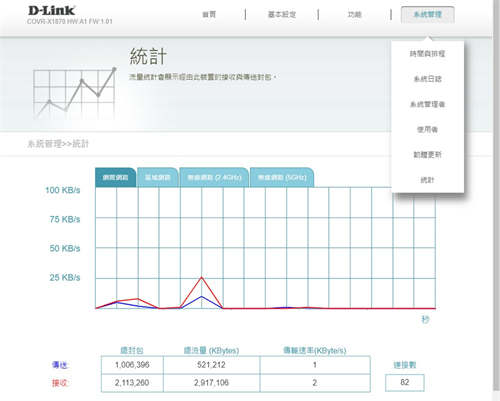The width and height of the screenshot is (500, 401).
Task: Select 韌體更新 (Firmware Upgrade) from dropdown
Action: coord(427,155)
